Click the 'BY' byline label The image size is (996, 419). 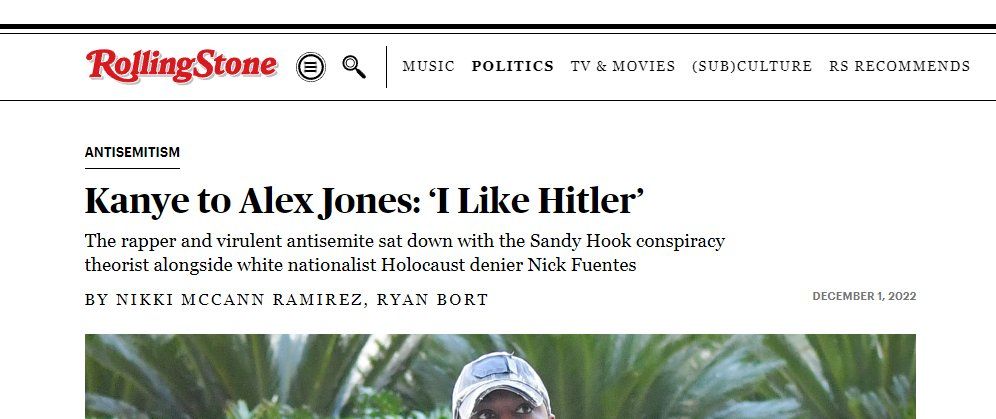96,299
